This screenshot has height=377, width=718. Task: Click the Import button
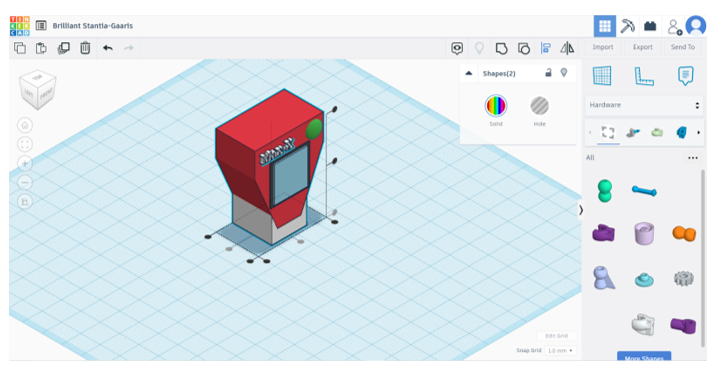(603, 47)
